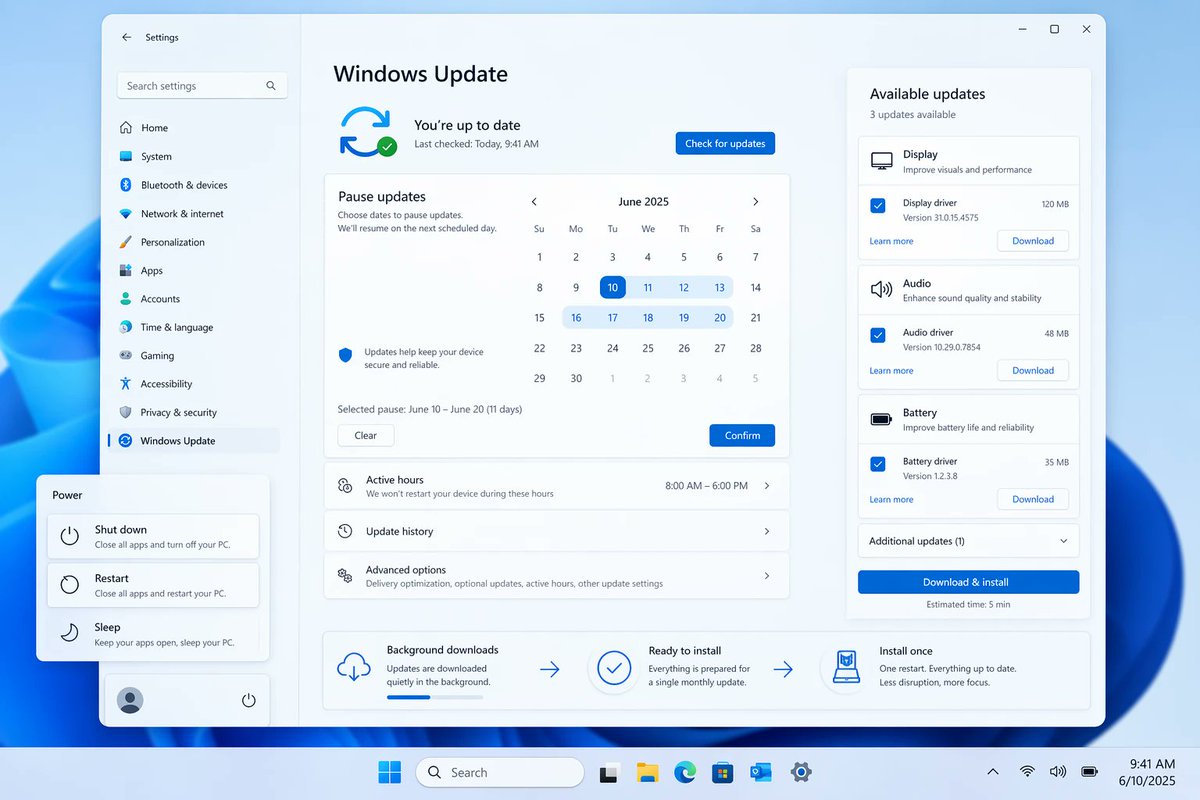Click the Gaming controller icon
1200x800 pixels.
(126, 355)
